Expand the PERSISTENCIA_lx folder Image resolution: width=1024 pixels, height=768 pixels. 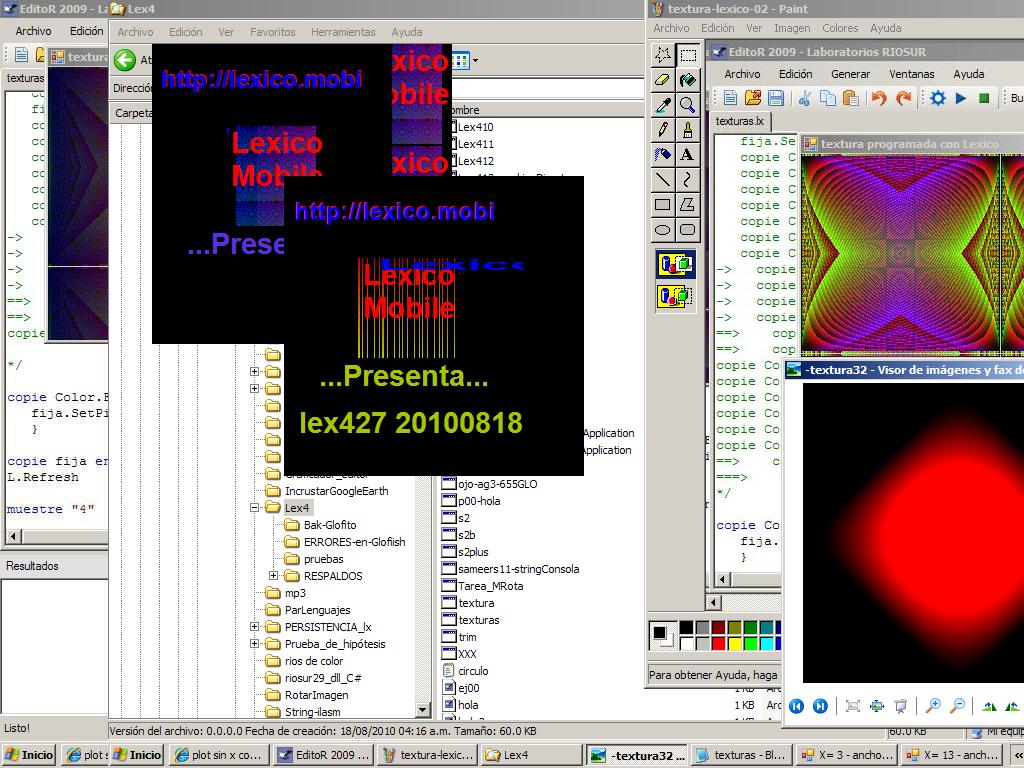(255, 627)
